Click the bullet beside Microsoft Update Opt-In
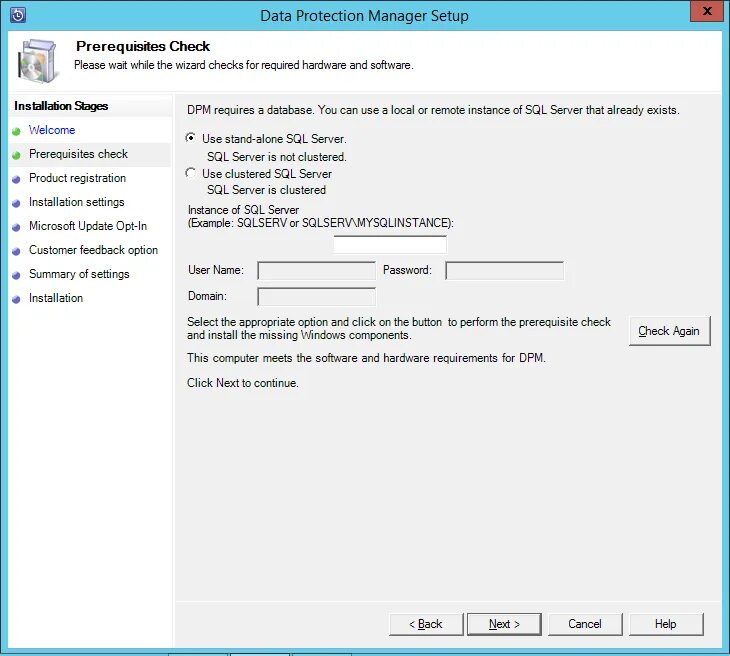 point(16,227)
